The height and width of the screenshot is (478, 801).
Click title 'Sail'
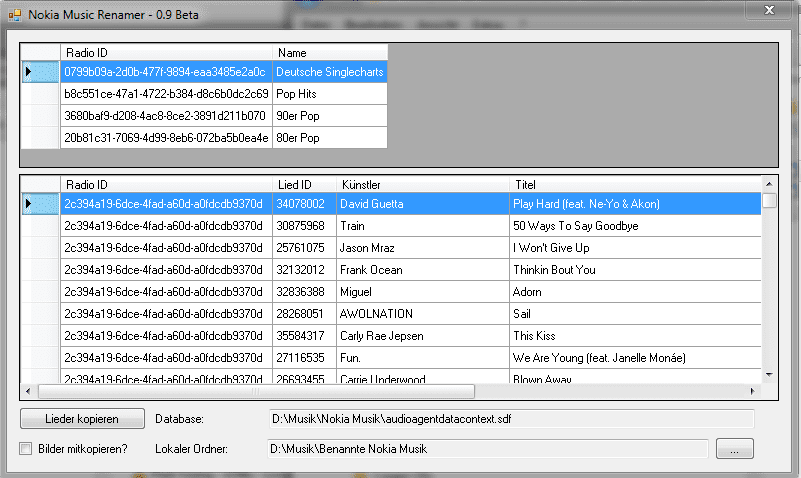pyautogui.click(x=635, y=314)
